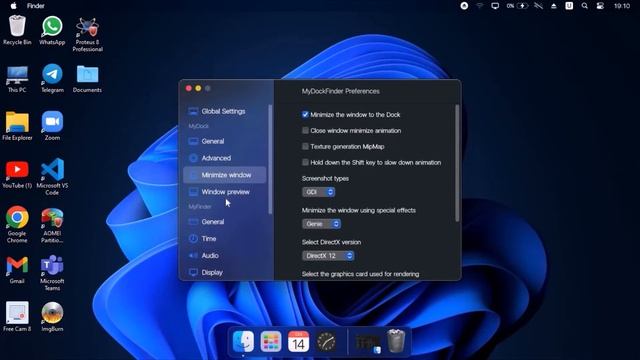Click the clock time in the menu bar
This screenshot has height=360, width=640.
point(622,6)
